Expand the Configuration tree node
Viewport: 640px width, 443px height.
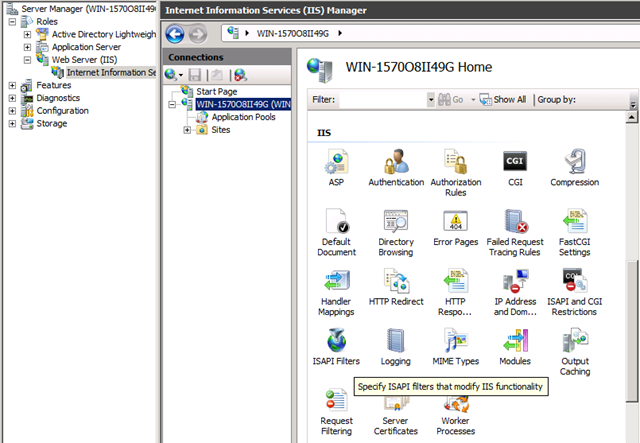click(x=12, y=111)
